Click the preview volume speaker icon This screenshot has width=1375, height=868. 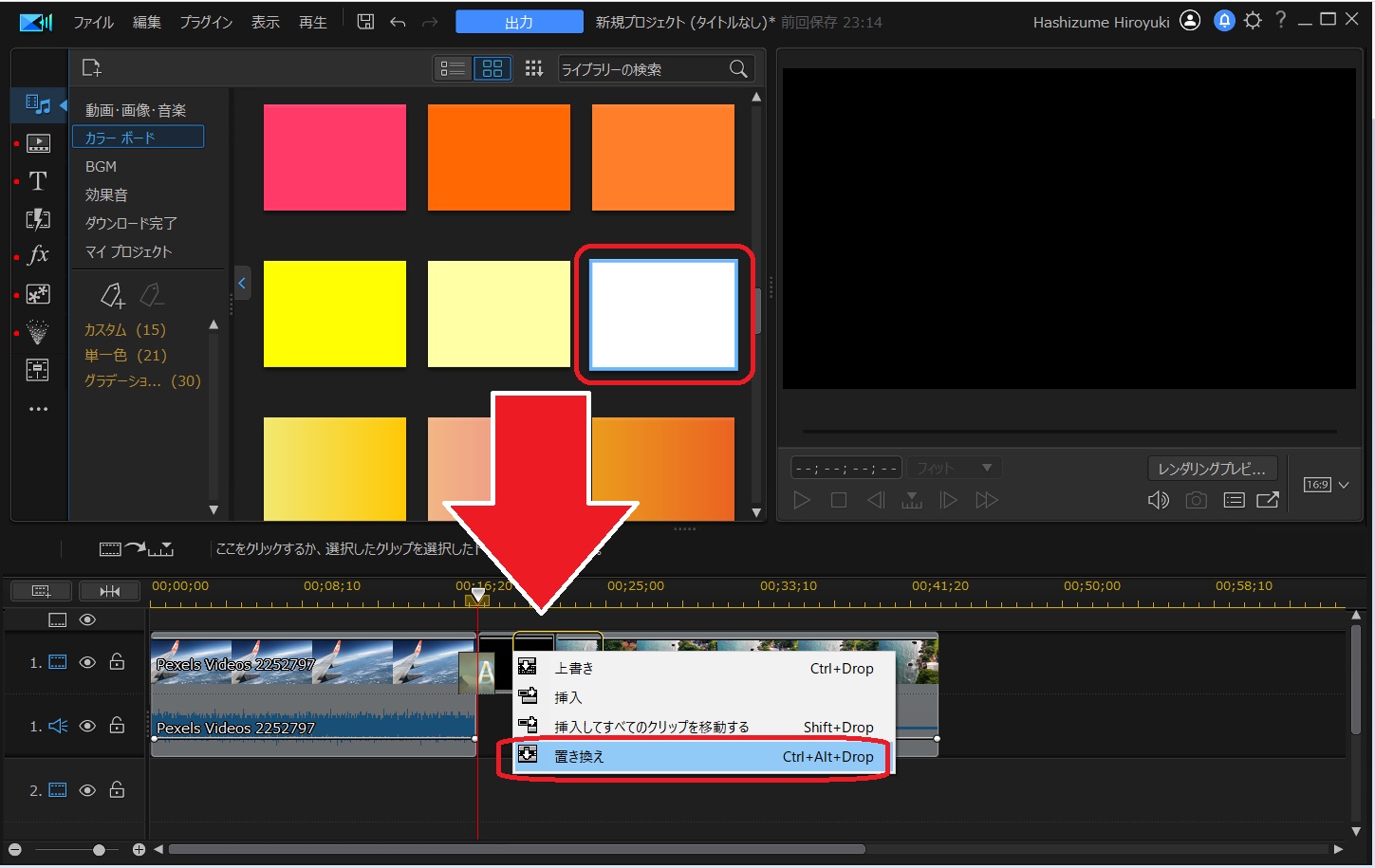click(x=1158, y=500)
